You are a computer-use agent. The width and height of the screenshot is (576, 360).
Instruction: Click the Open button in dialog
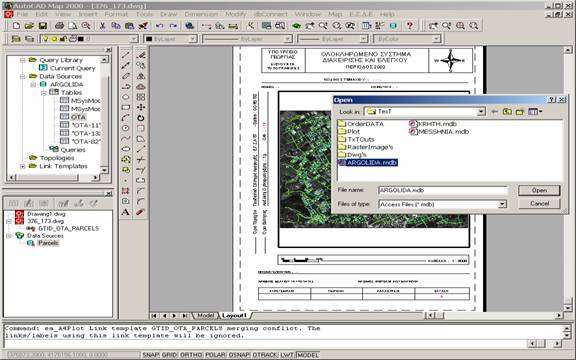click(539, 190)
